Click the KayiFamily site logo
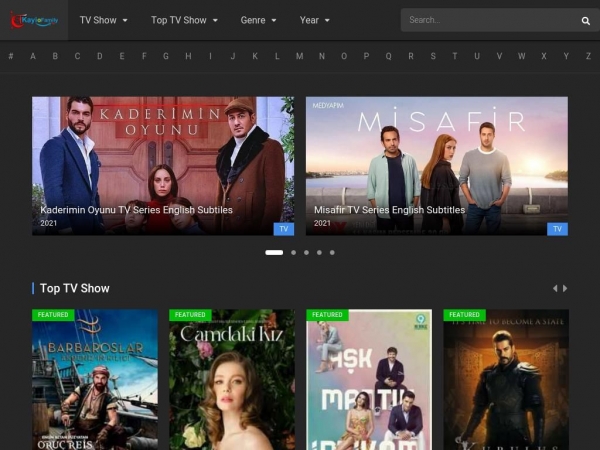The image size is (600, 450). point(34,20)
